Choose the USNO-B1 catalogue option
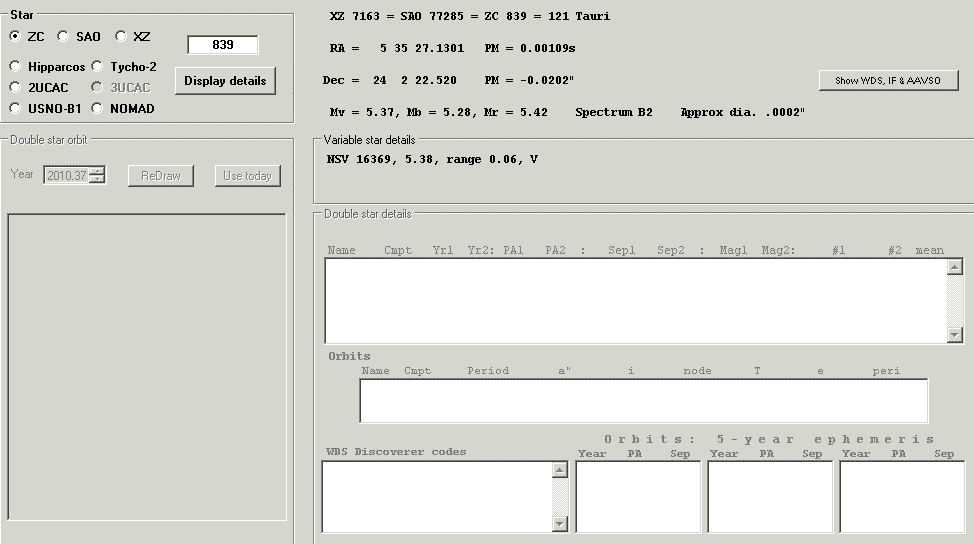 (x=15, y=108)
